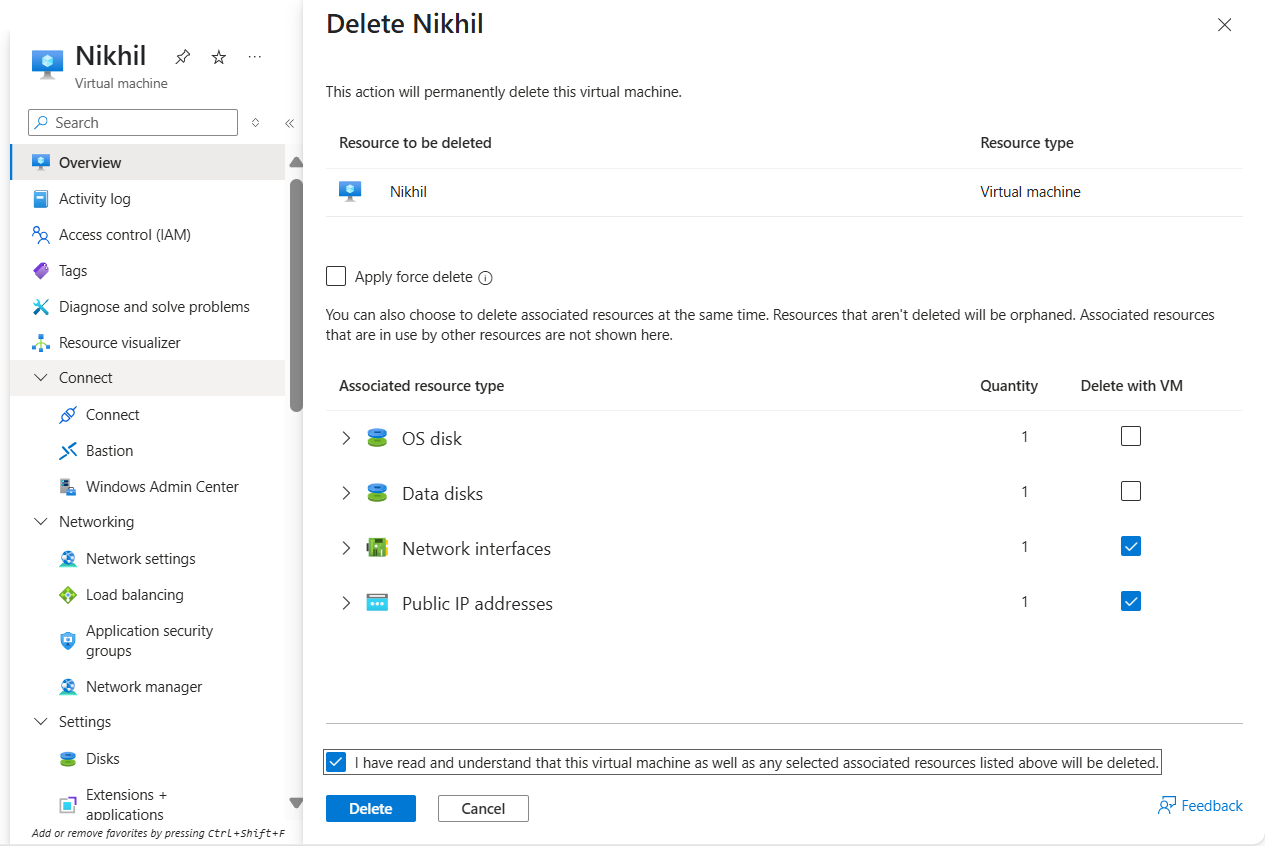Open the Feedback link
This screenshot has width=1265, height=846.
pos(1200,806)
